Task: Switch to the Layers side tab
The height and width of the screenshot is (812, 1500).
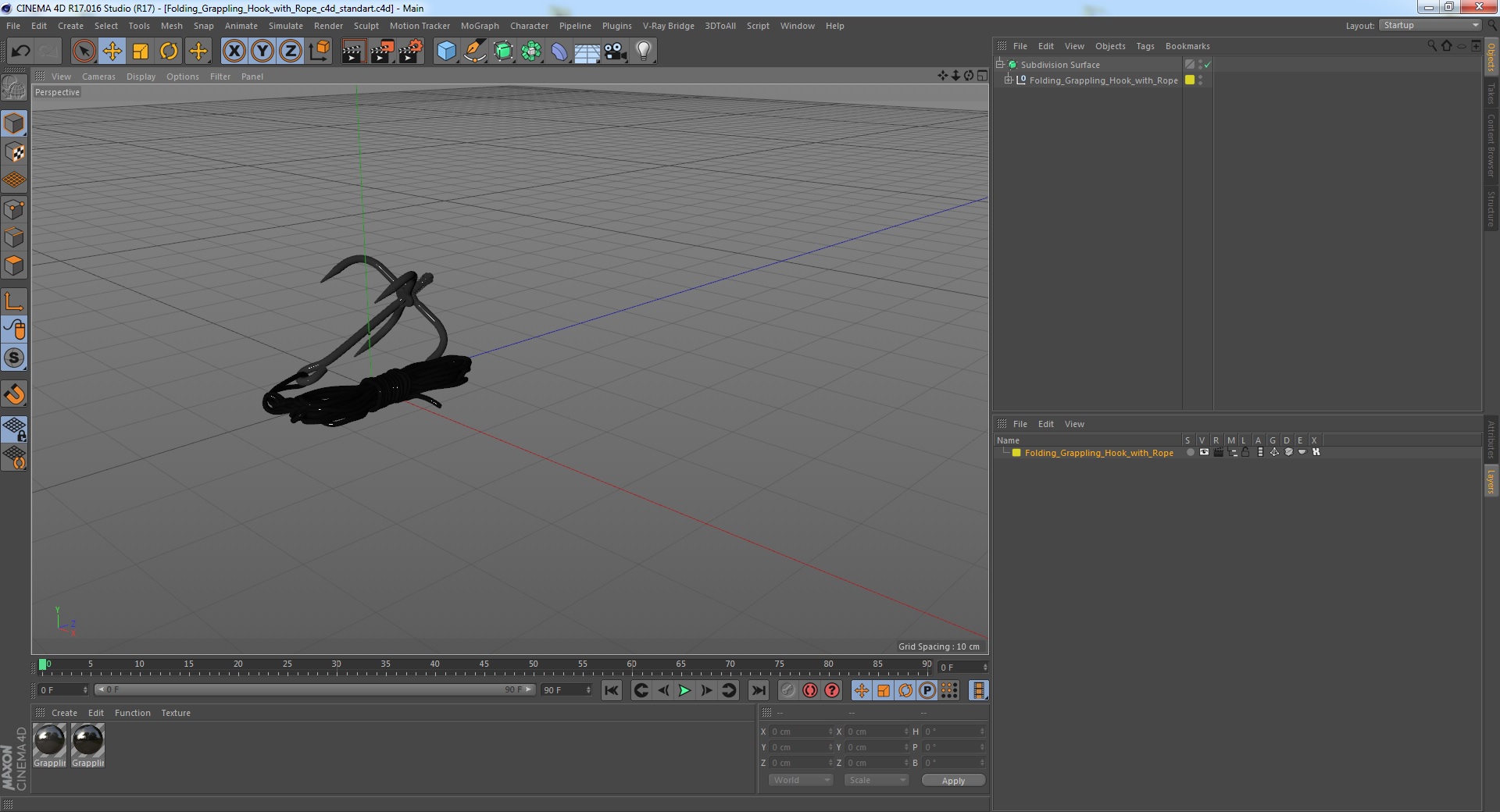Action: tap(1491, 482)
